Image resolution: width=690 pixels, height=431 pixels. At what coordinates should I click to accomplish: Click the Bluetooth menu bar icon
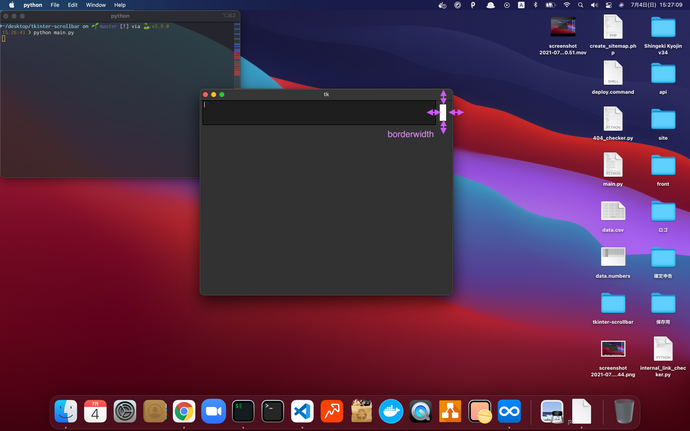[536, 5]
